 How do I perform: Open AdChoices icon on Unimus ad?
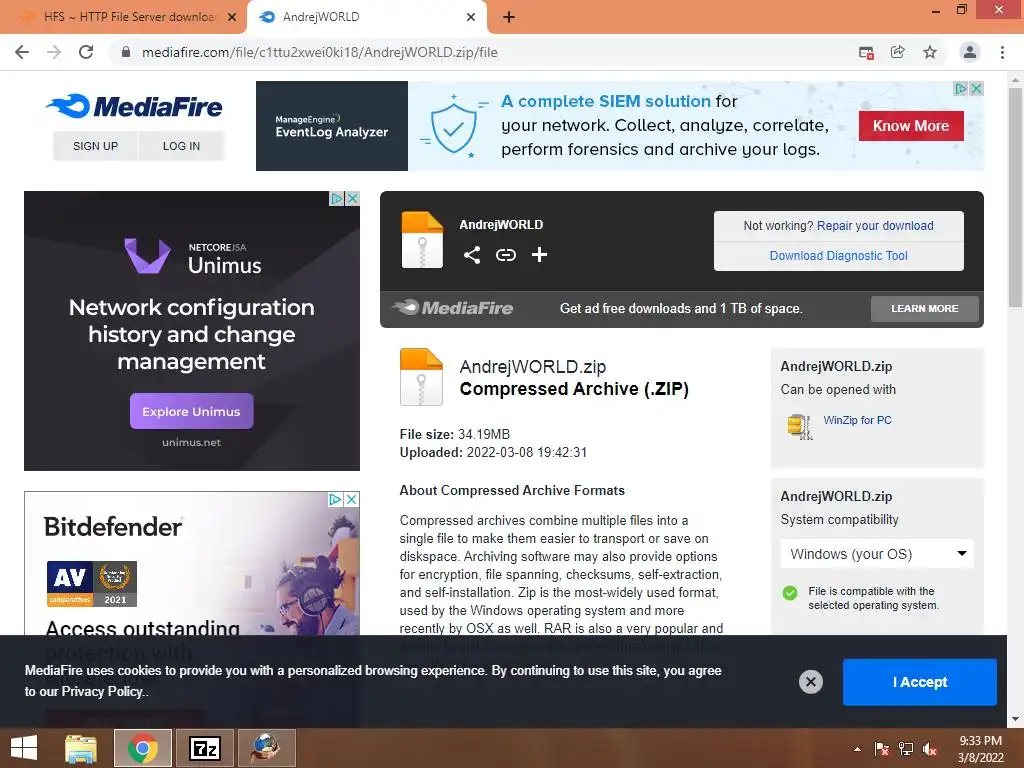pyautogui.click(x=337, y=198)
